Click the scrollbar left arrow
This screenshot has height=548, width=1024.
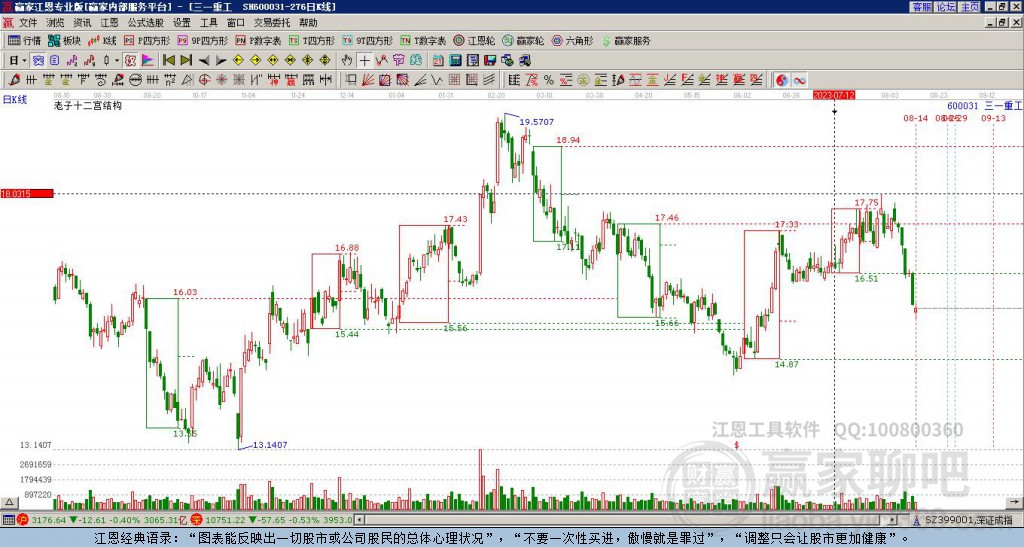(359, 520)
